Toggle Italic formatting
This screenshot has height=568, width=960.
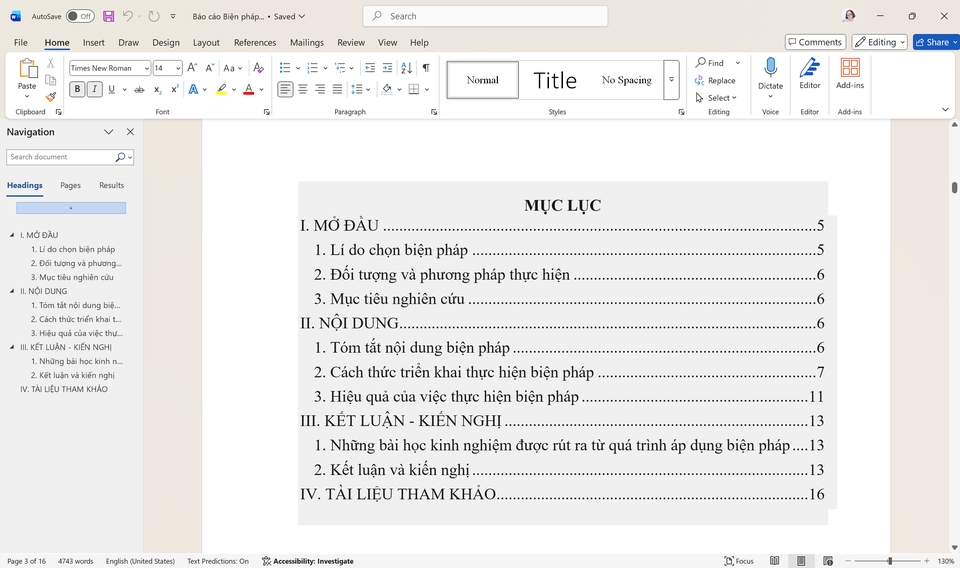tap(94, 90)
